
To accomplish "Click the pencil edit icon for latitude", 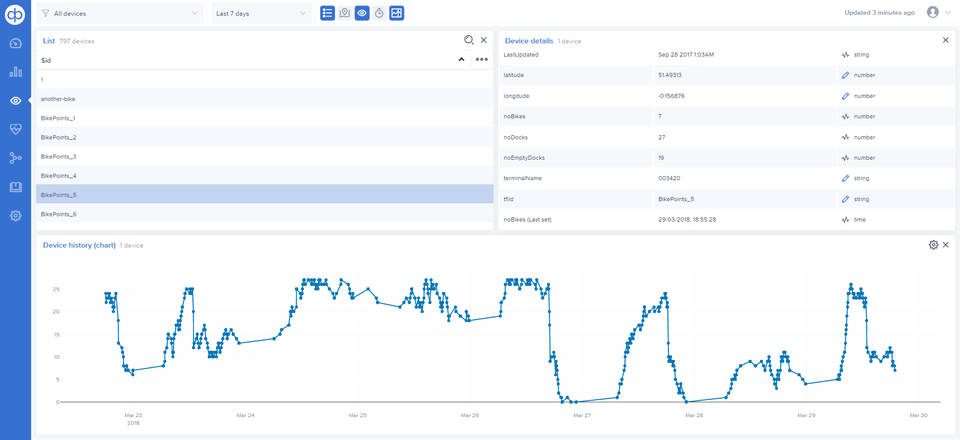I will click(845, 76).
